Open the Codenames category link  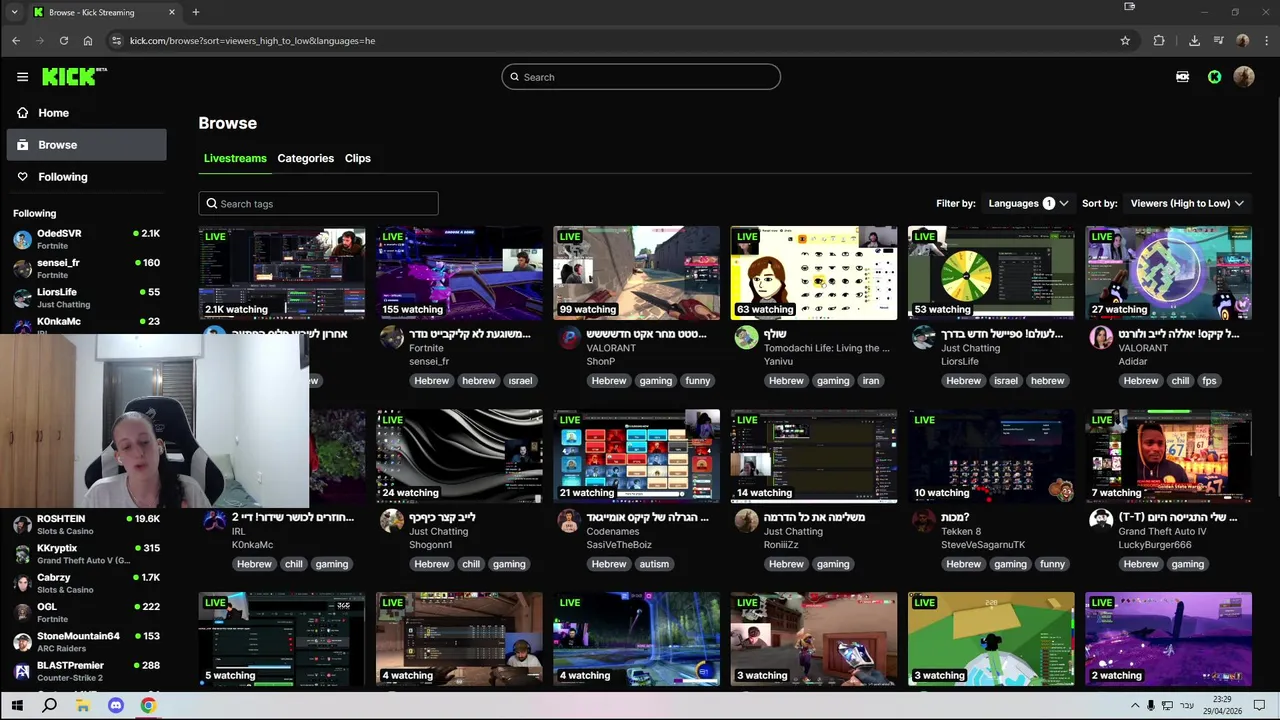[x=611, y=531]
